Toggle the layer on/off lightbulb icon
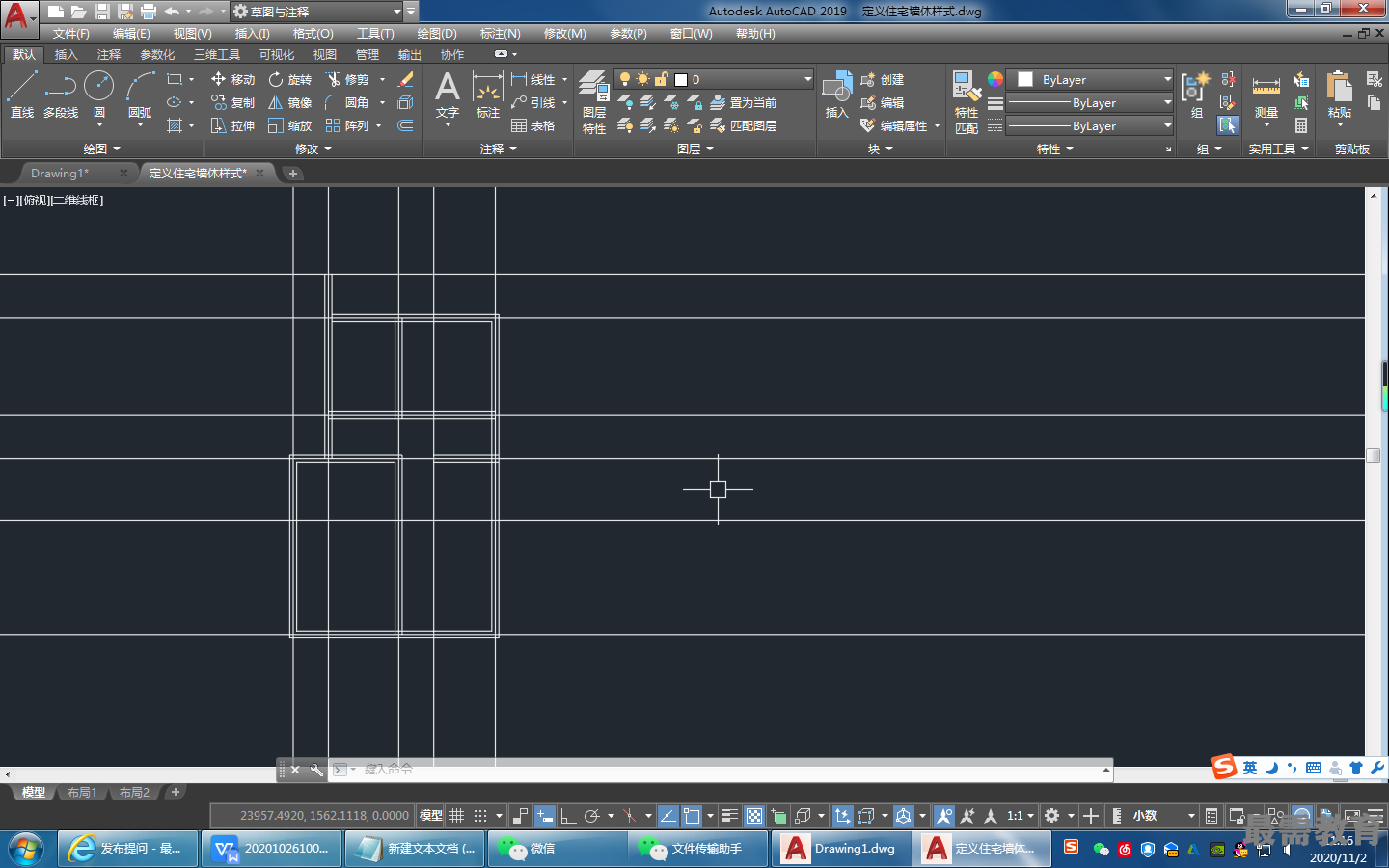 click(625, 79)
